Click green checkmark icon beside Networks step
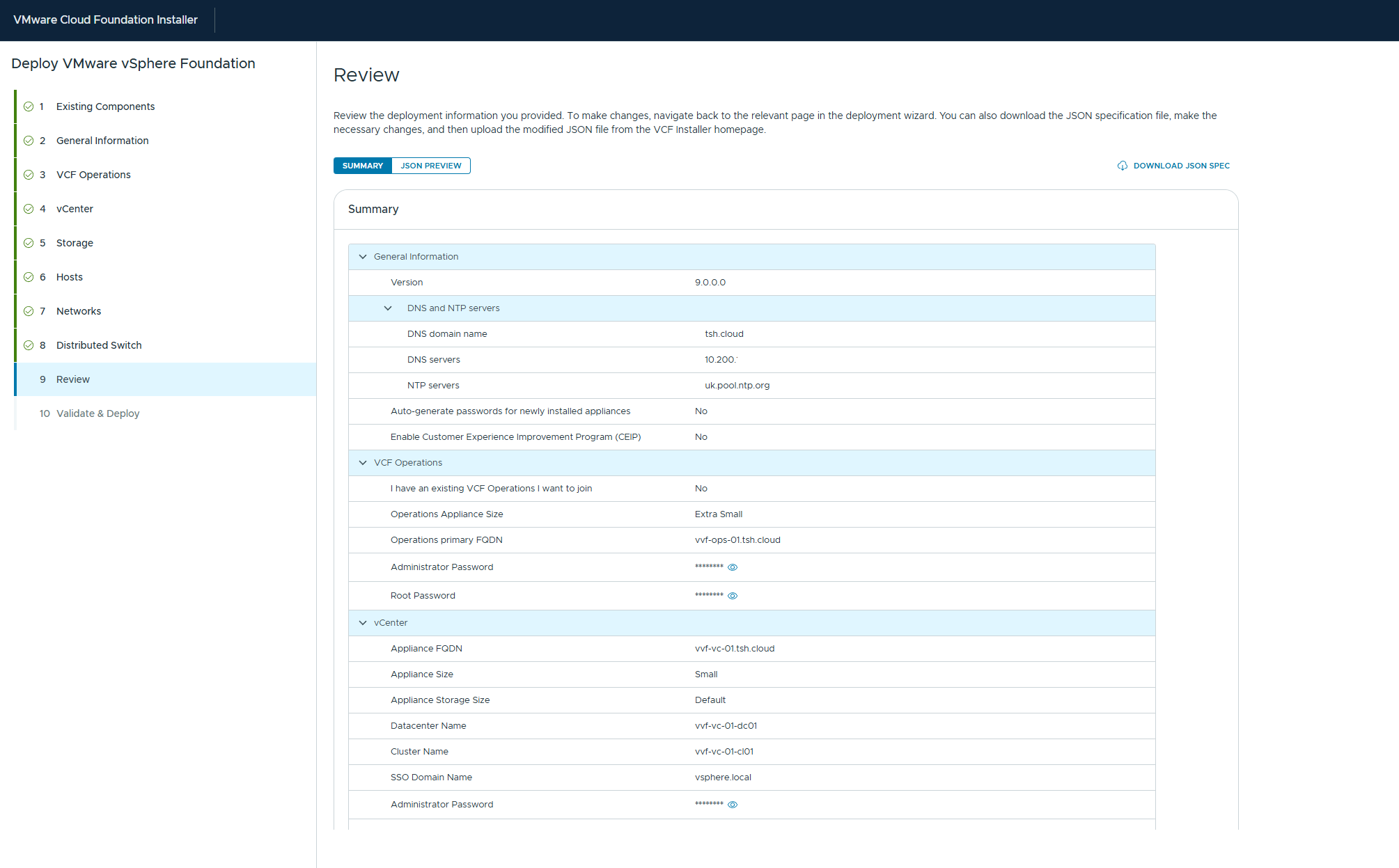 (29, 311)
